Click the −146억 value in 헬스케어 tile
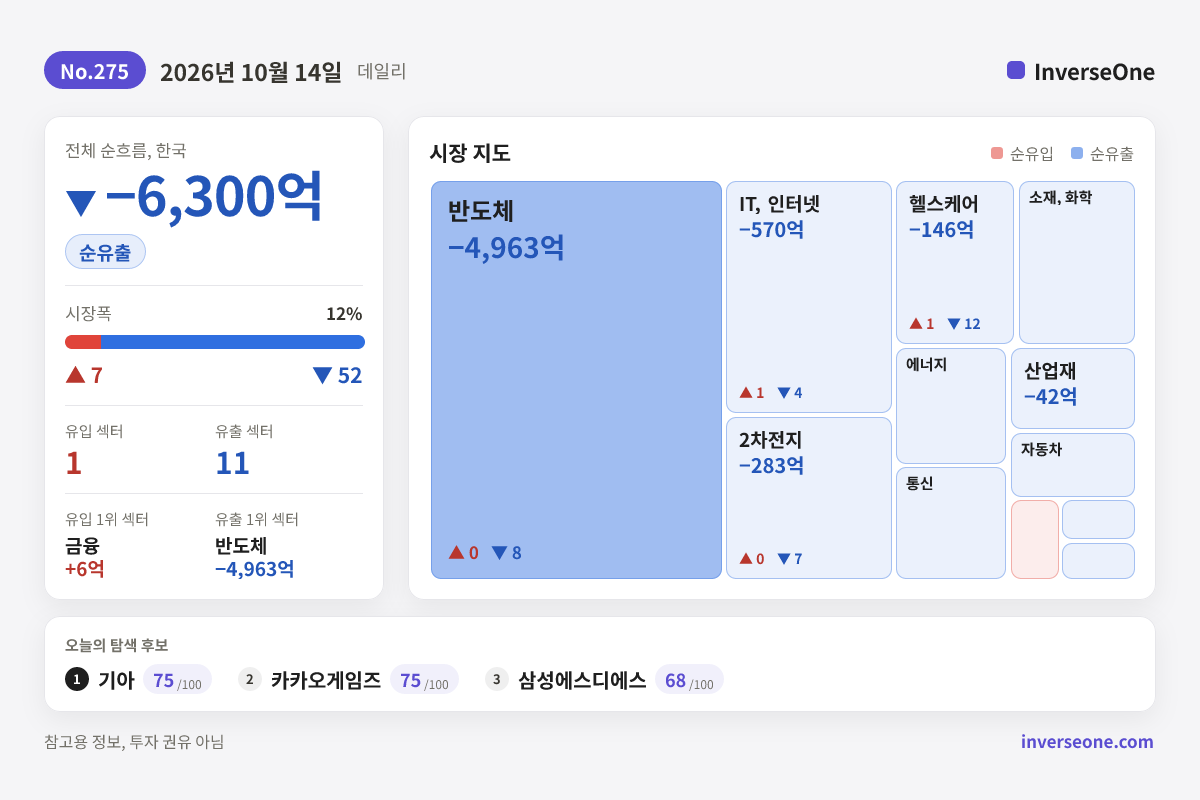The width and height of the screenshot is (1200, 800). click(942, 229)
